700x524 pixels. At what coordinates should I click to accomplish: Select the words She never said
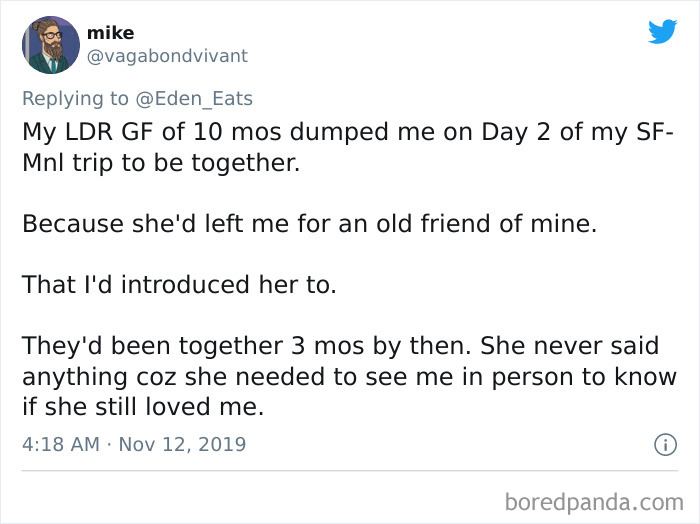point(570,346)
